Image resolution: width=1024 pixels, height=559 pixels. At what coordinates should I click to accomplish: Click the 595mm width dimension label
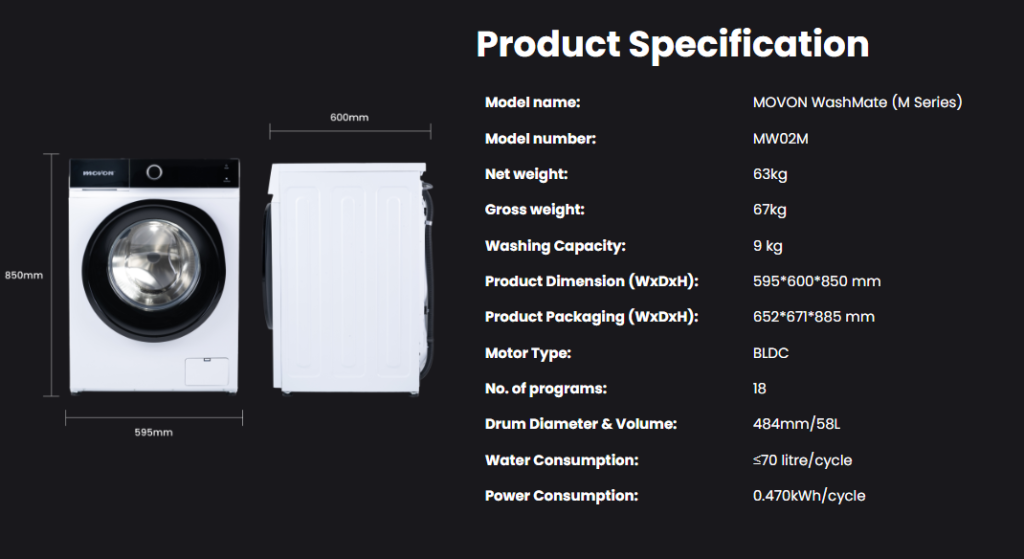tap(154, 432)
